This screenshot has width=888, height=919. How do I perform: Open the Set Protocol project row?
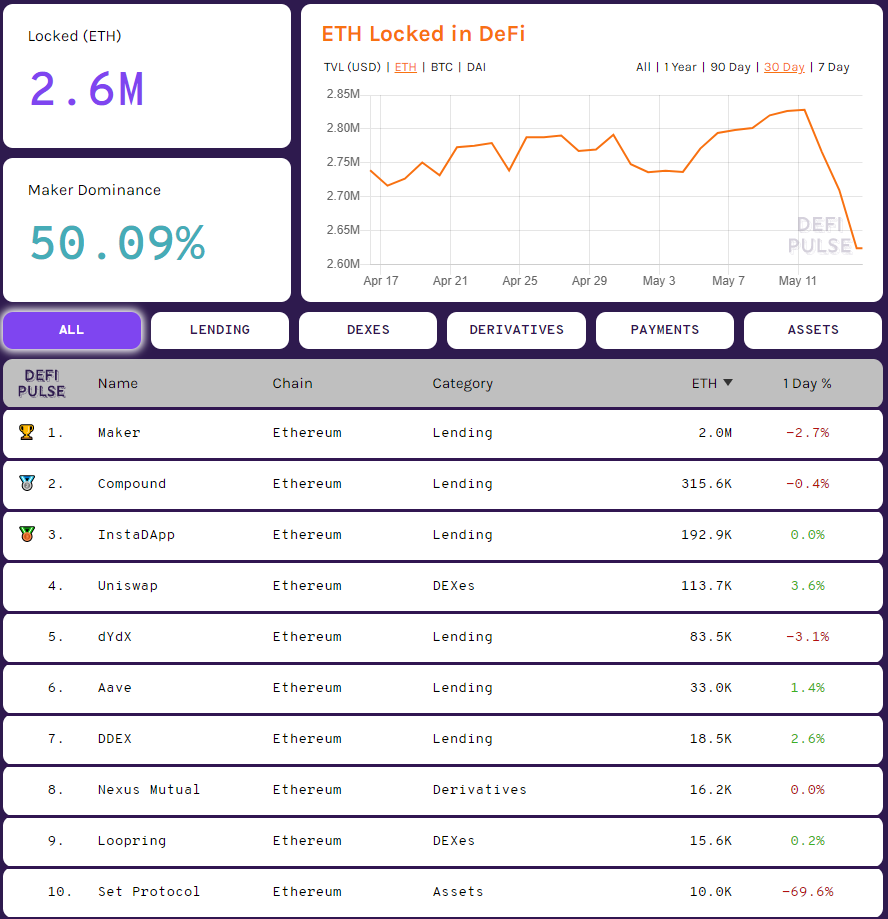(x=443, y=893)
